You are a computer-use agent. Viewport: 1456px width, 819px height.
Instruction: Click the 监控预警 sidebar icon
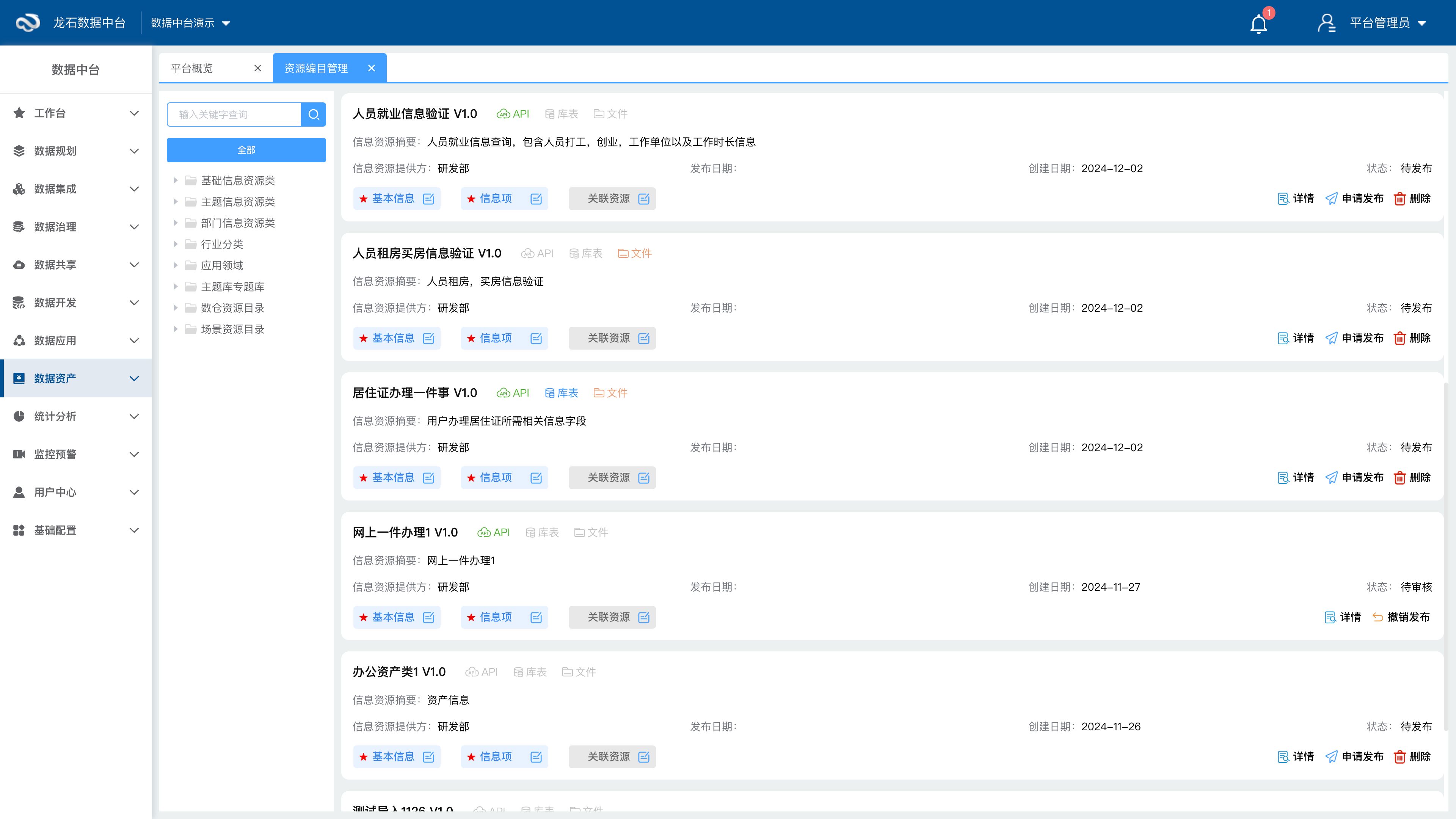pos(19,454)
